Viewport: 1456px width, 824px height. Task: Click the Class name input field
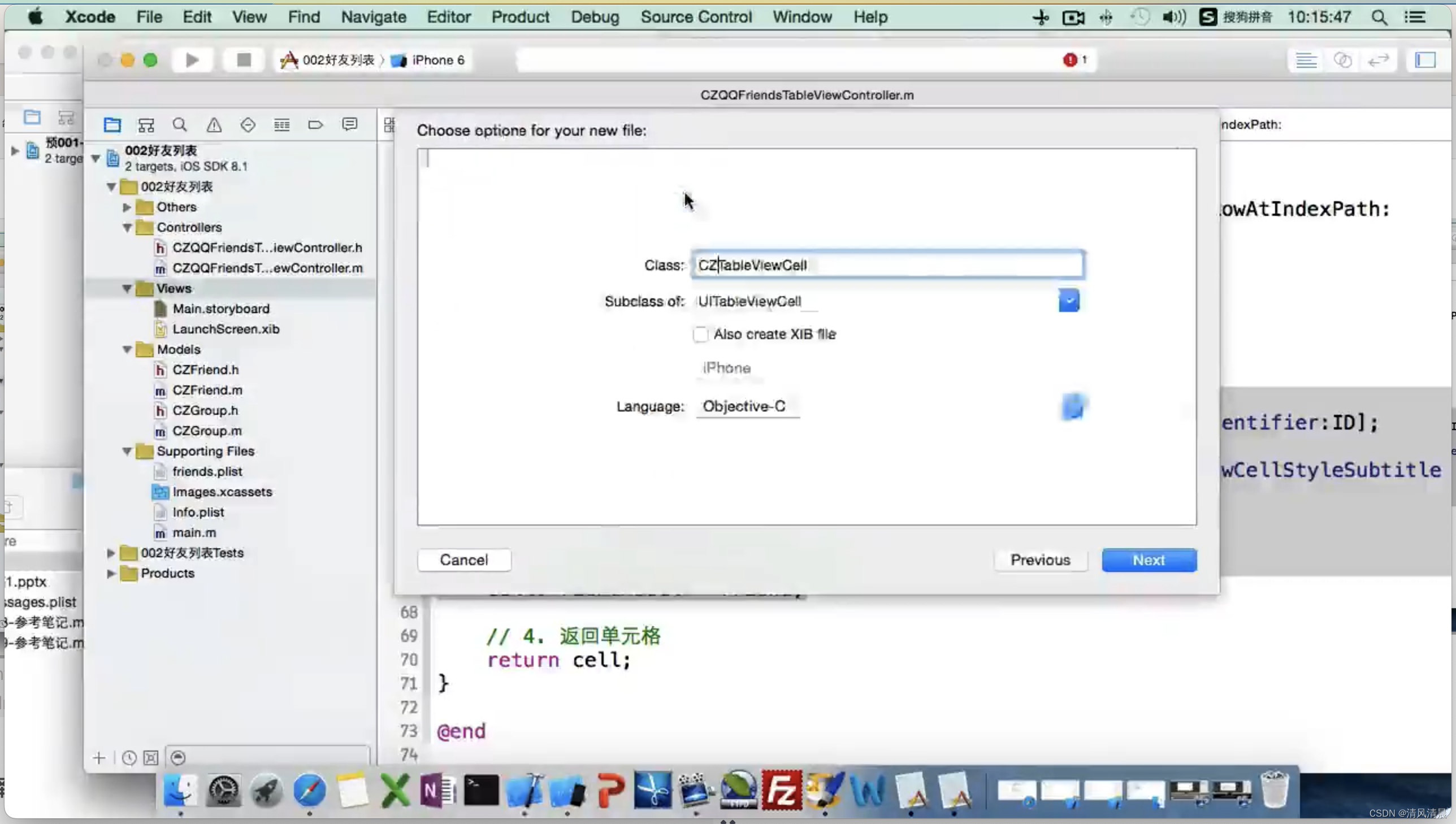pyautogui.click(x=887, y=264)
